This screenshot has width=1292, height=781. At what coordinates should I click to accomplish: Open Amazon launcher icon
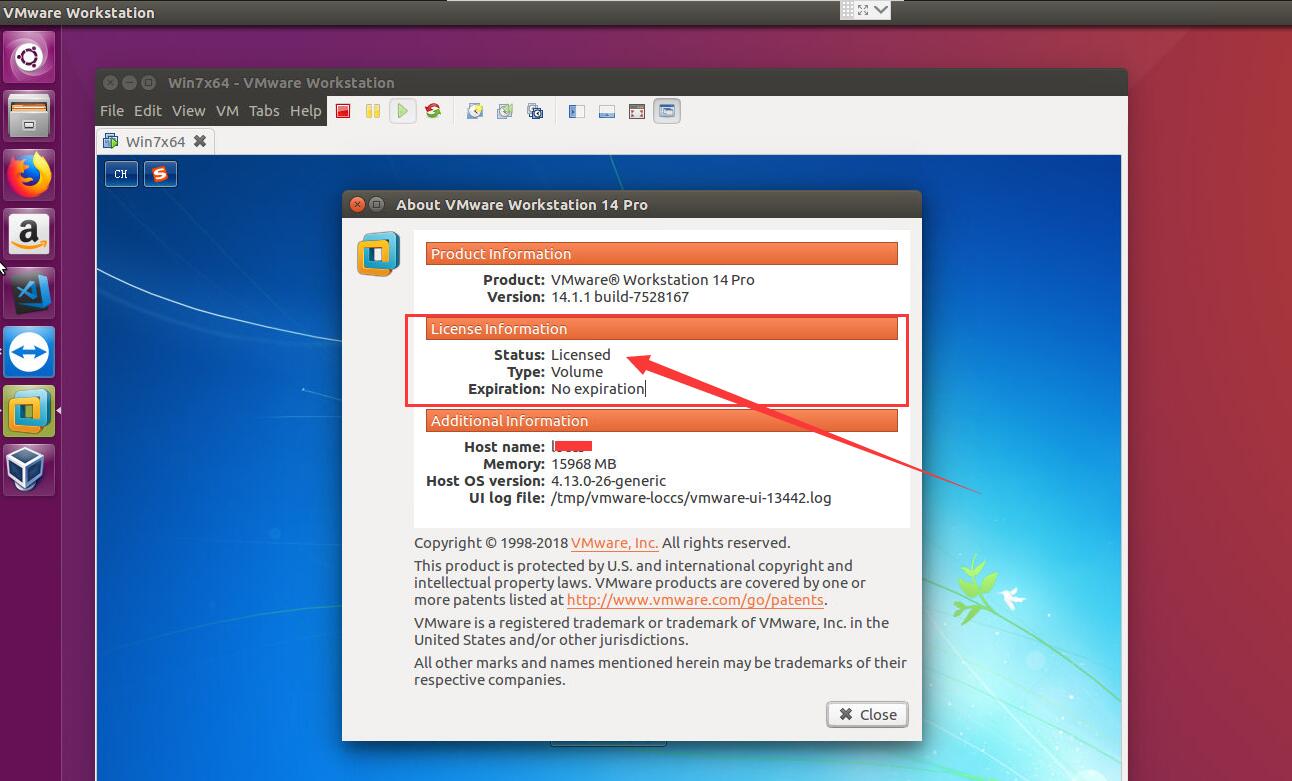[29, 234]
